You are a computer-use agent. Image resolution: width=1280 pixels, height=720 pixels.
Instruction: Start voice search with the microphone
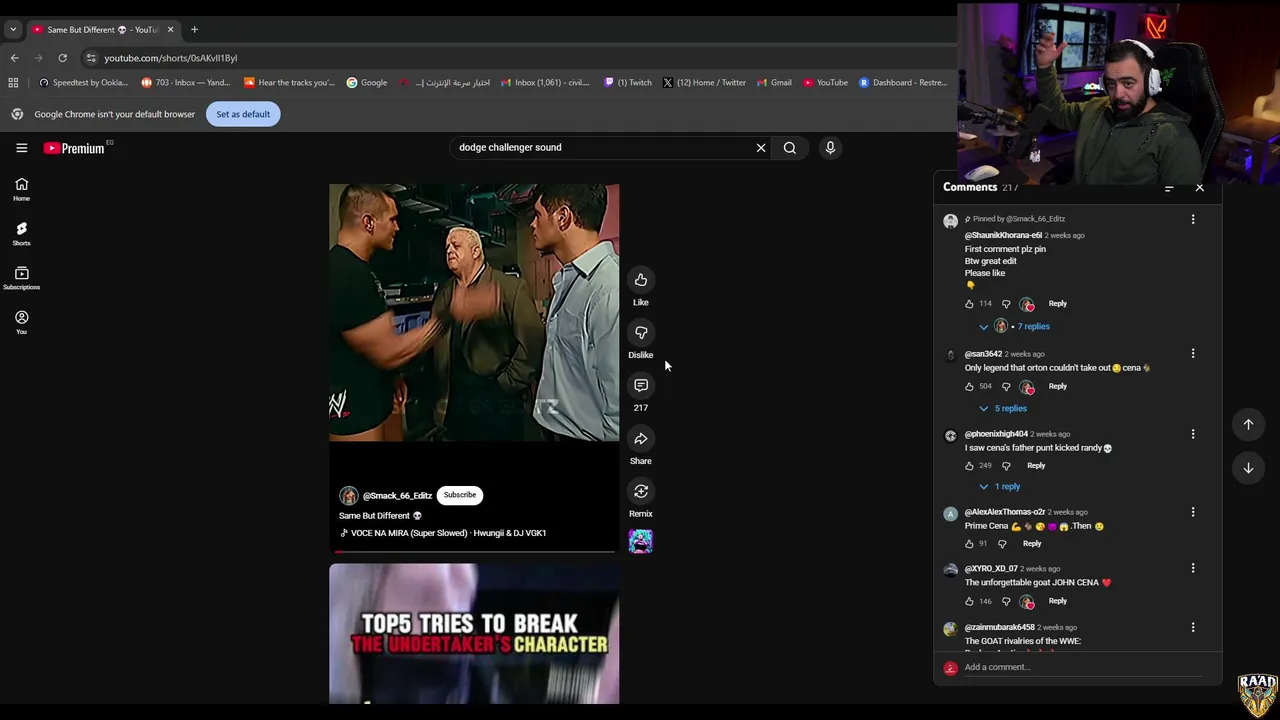coord(830,148)
